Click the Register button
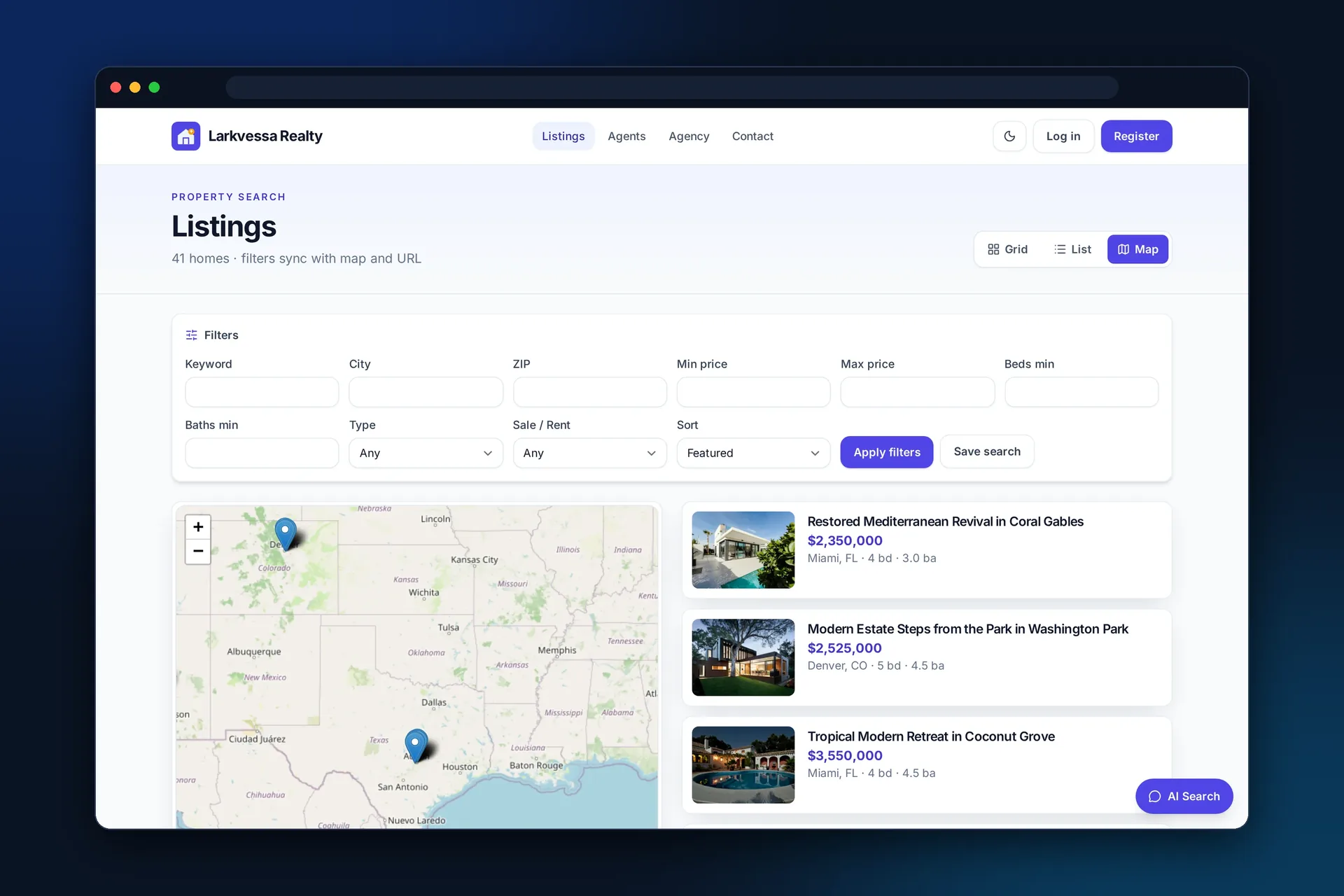The image size is (1344, 896). pyautogui.click(x=1136, y=136)
